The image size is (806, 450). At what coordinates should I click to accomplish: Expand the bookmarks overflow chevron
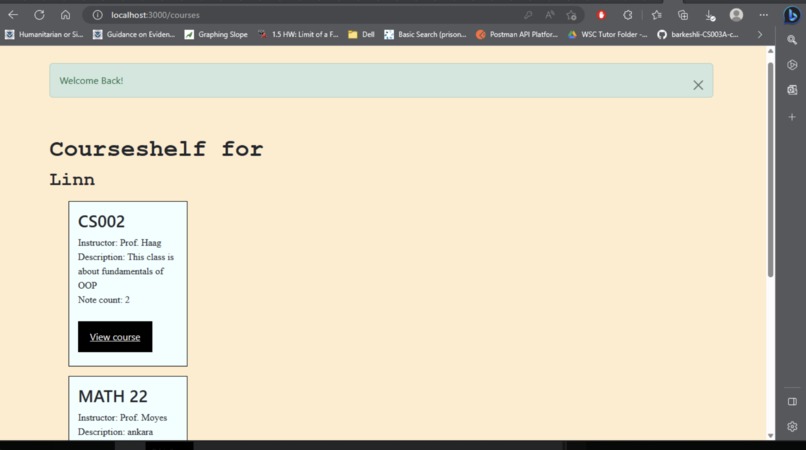[x=760, y=34]
